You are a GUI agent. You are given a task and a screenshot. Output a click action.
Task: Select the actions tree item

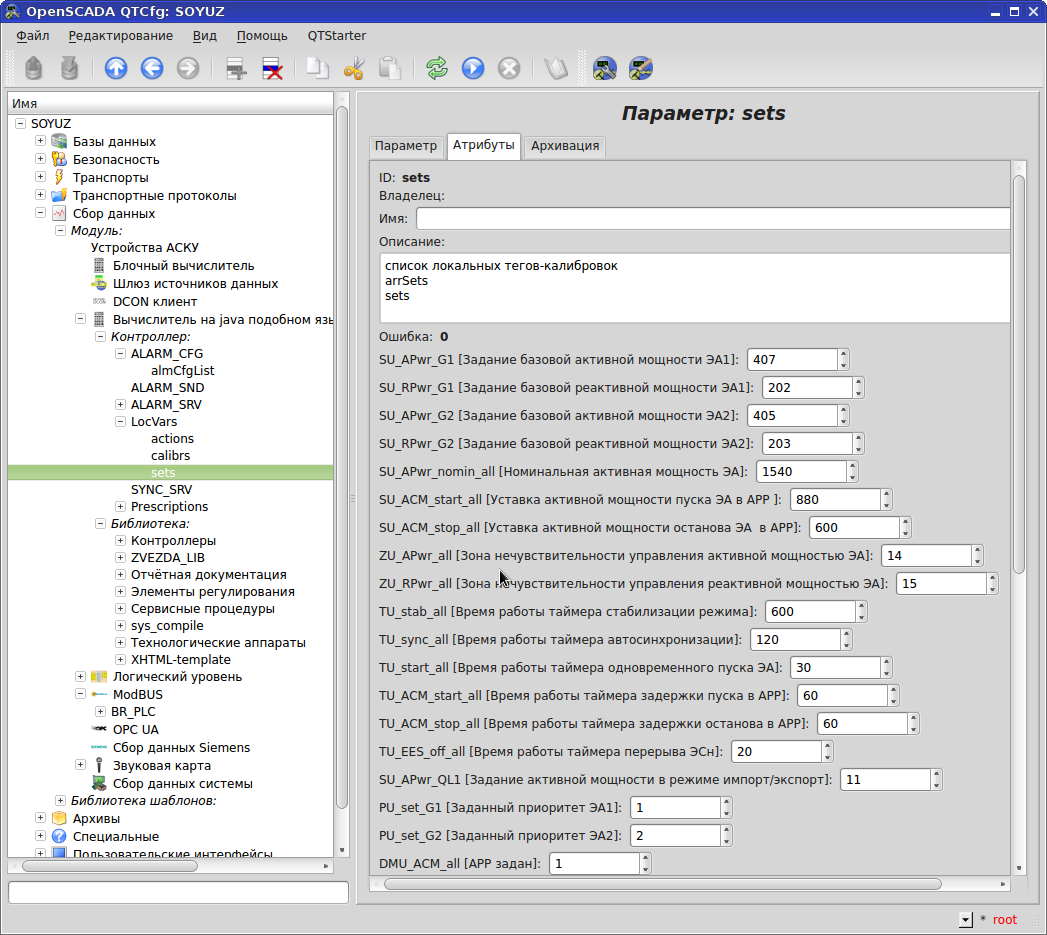[x=172, y=439]
